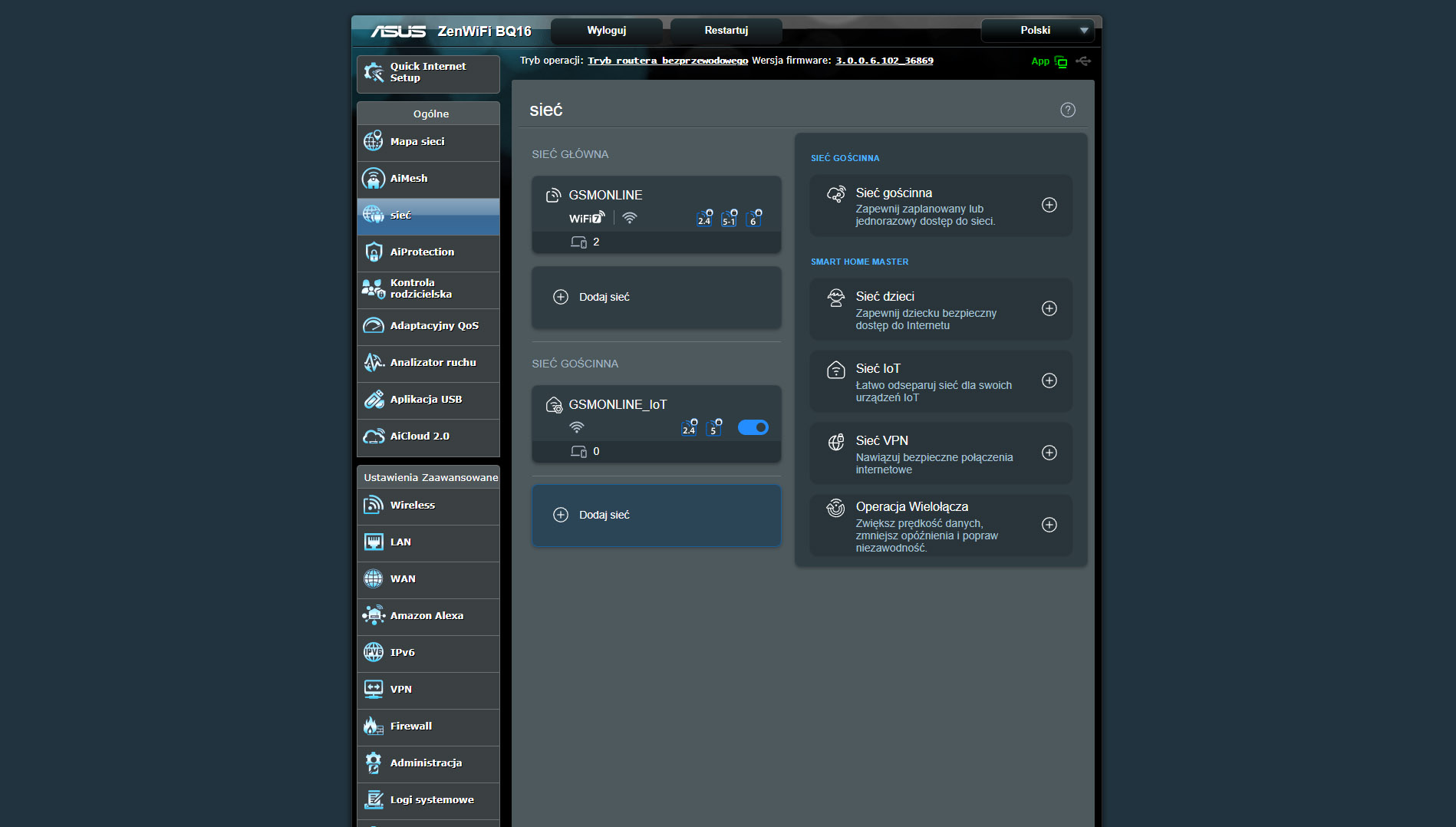Click the 2.4 GHz band icon on GSMONLINE
This screenshot has width=1456, height=827.
pos(704,219)
